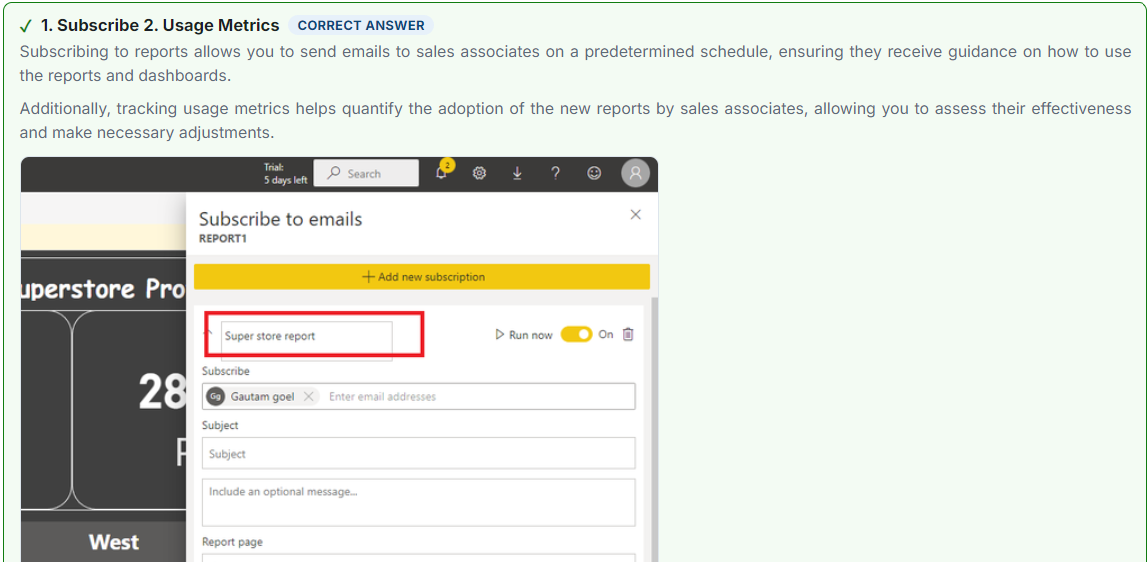Click the West region label

click(113, 542)
